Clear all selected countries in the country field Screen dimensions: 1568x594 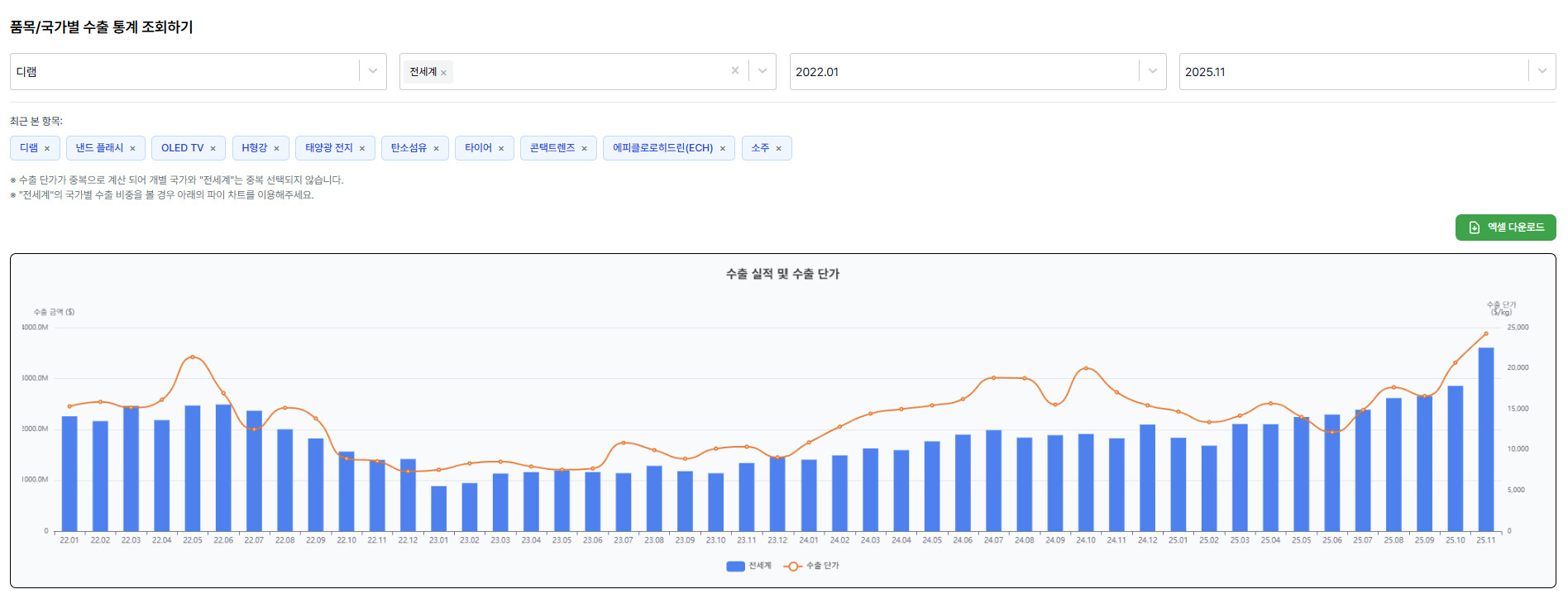tap(734, 71)
